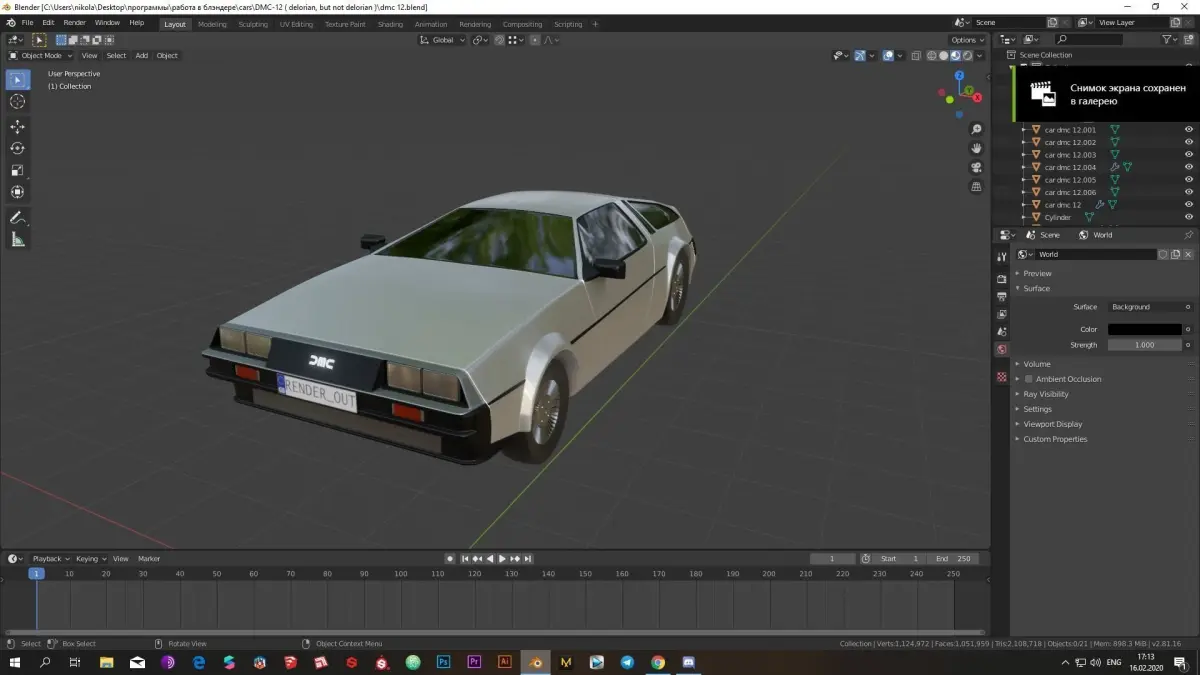Expand the Custom Properties panel
1200x675 pixels.
point(1053,439)
